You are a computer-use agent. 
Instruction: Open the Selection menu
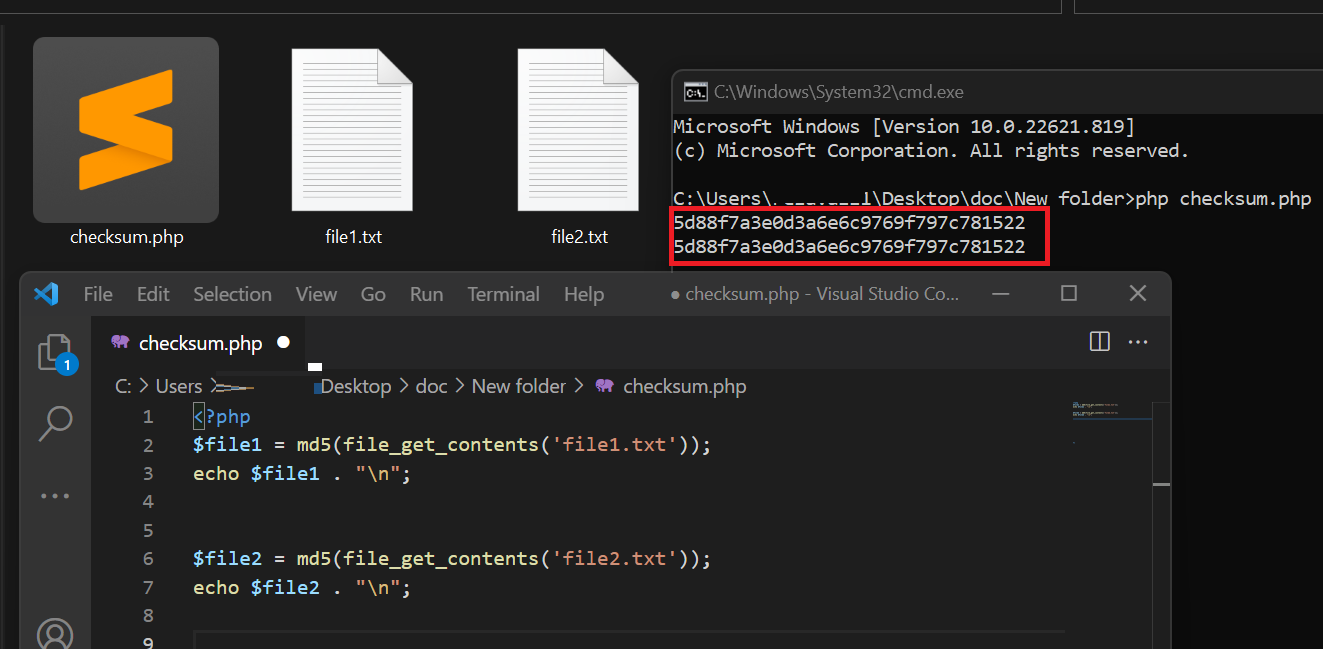point(232,294)
